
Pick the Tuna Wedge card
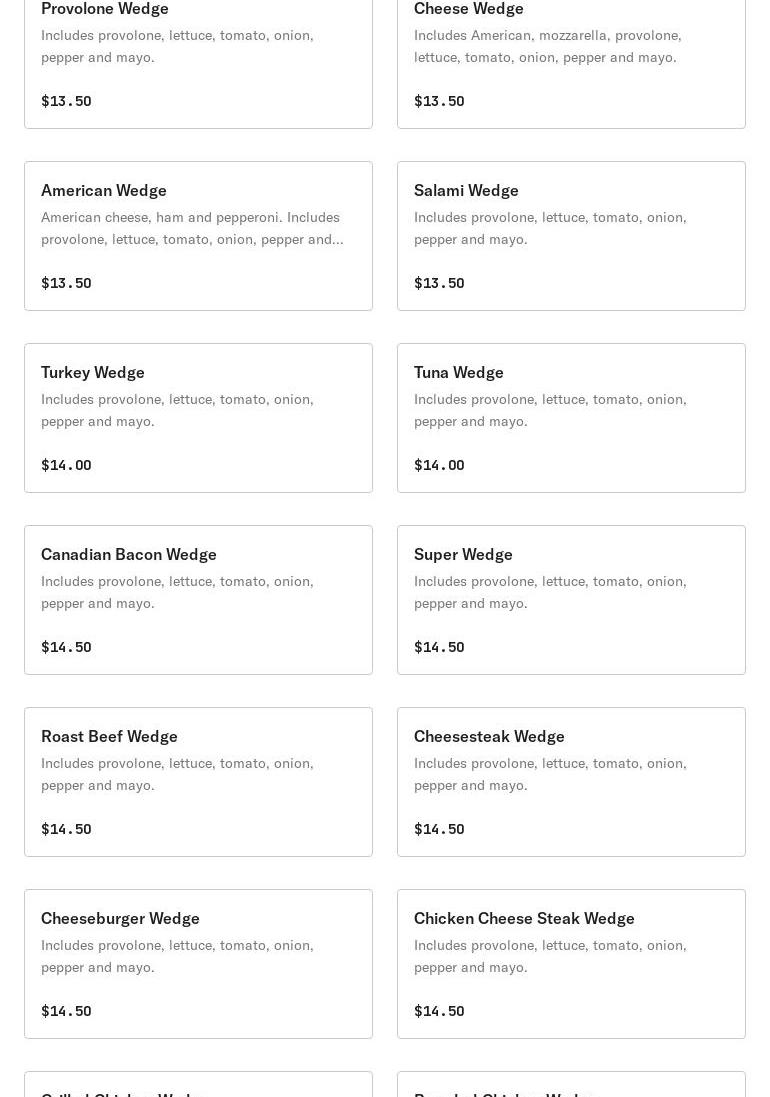point(571,418)
